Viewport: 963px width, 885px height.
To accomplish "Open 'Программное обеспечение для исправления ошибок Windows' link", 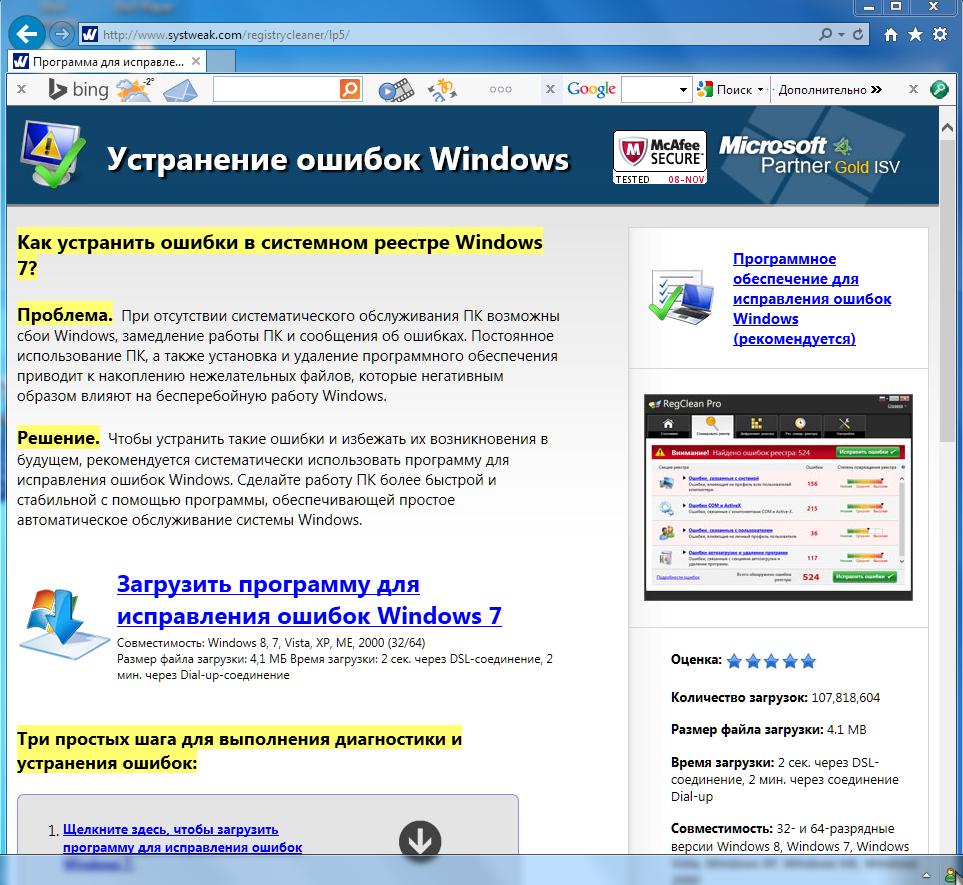I will [x=812, y=299].
